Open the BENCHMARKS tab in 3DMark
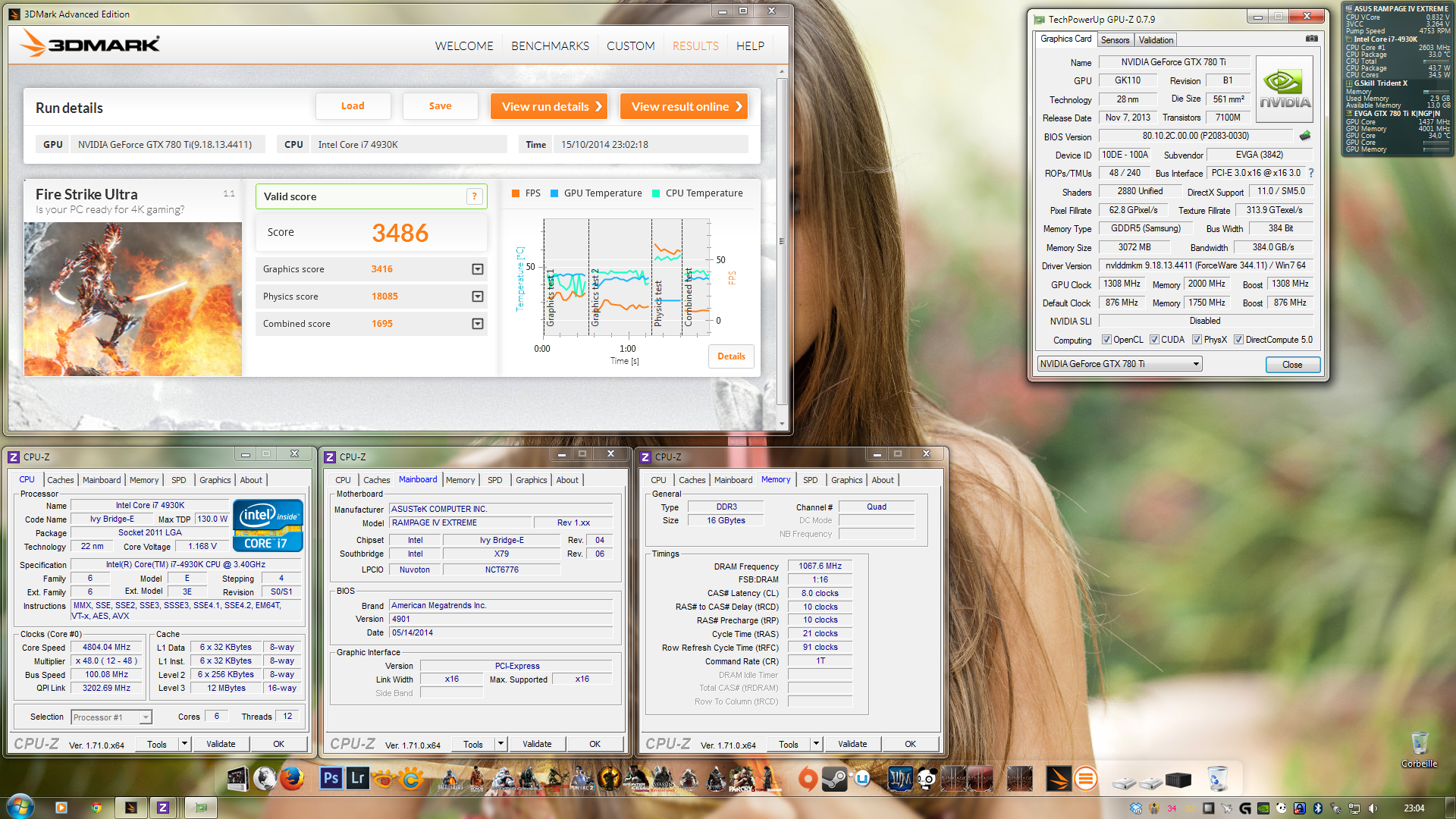The image size is (1456, 819). (550, 46)
